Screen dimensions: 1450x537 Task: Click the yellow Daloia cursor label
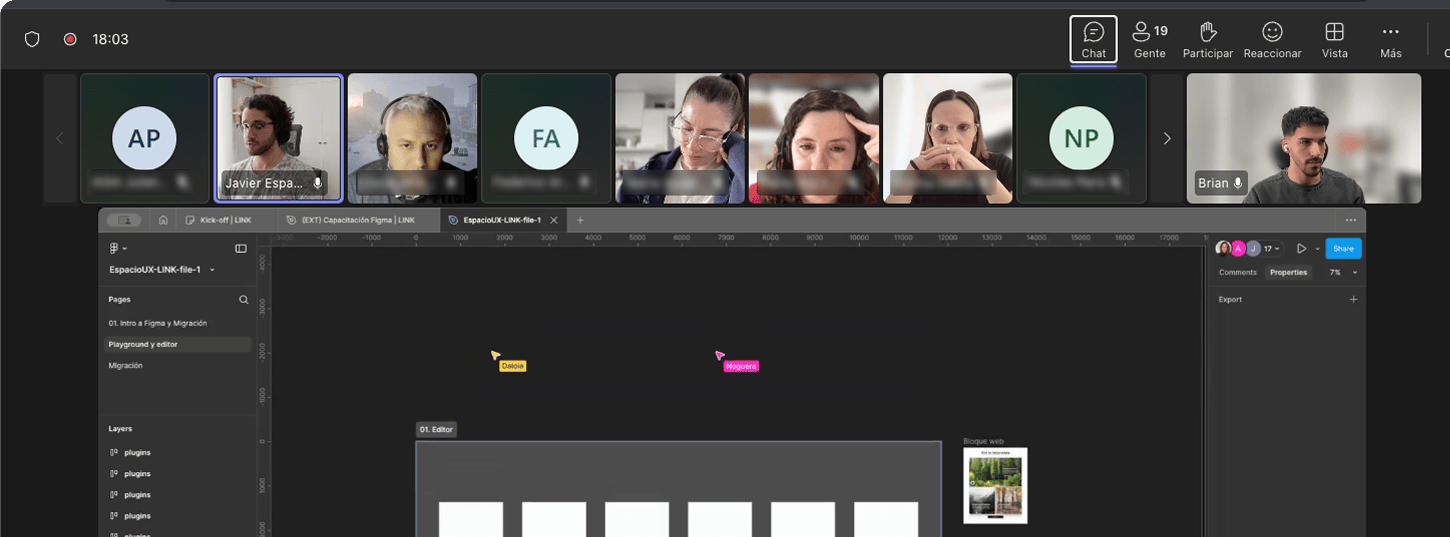(x=512, y=366)
